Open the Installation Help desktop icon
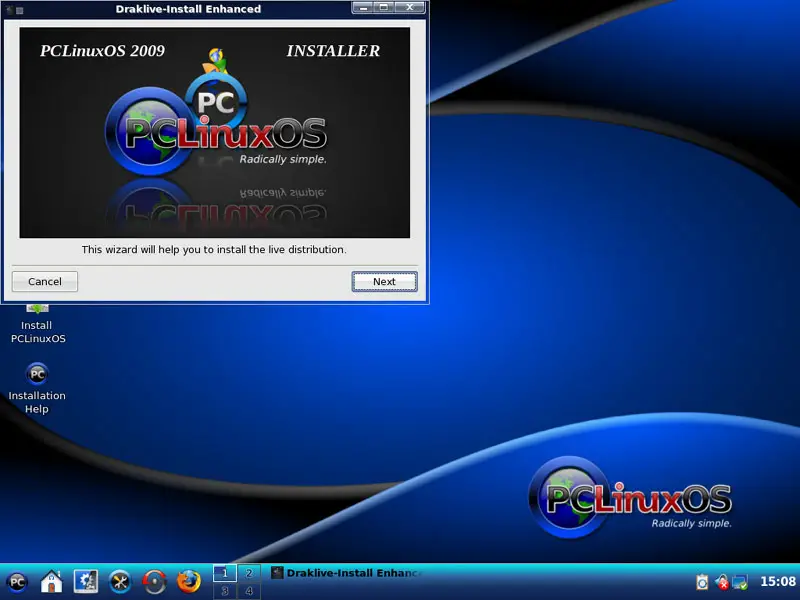The image size is (800, 600). point(37,388)
